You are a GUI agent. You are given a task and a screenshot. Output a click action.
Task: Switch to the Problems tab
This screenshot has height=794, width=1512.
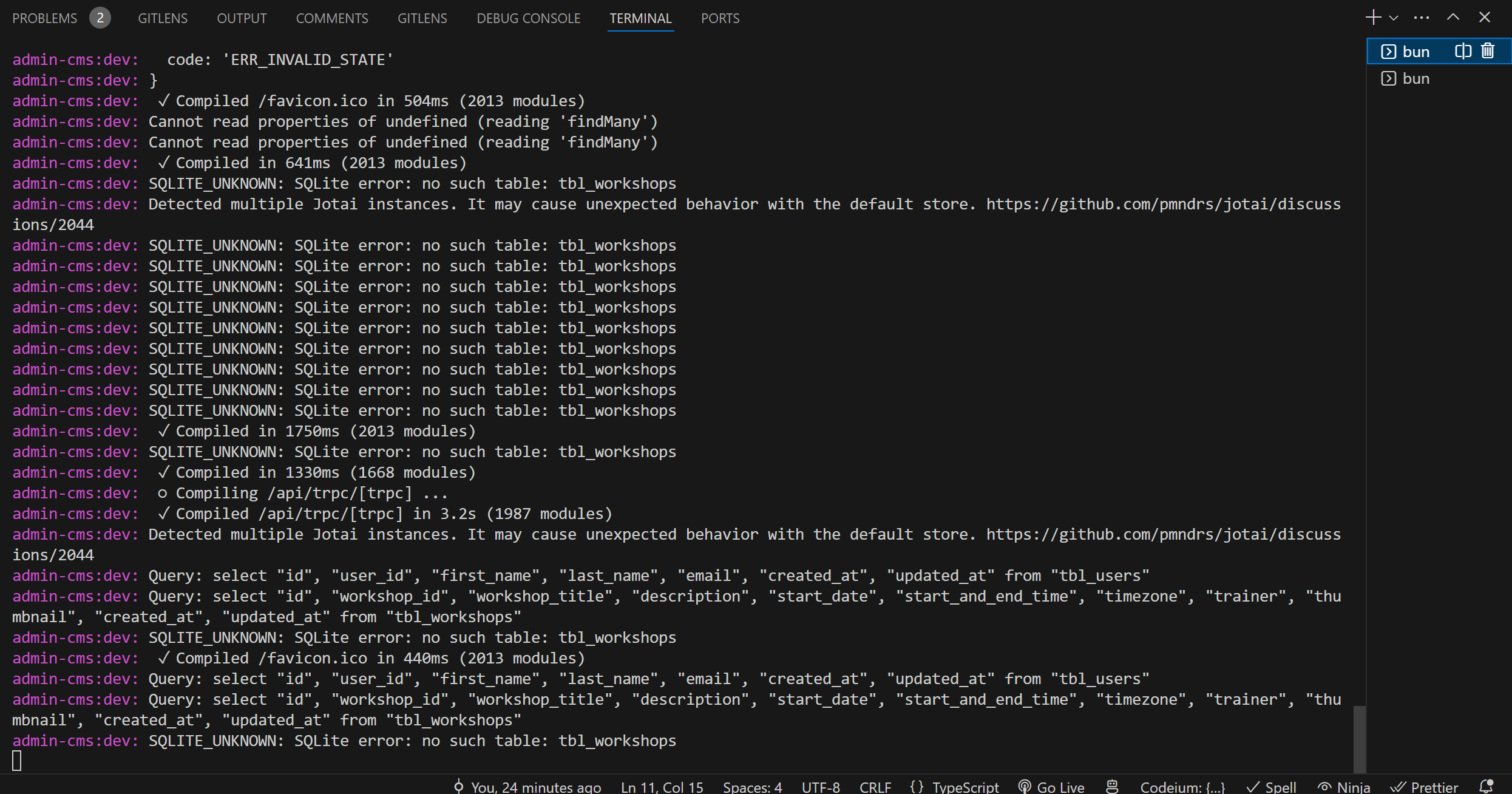(x=61, y=18)
